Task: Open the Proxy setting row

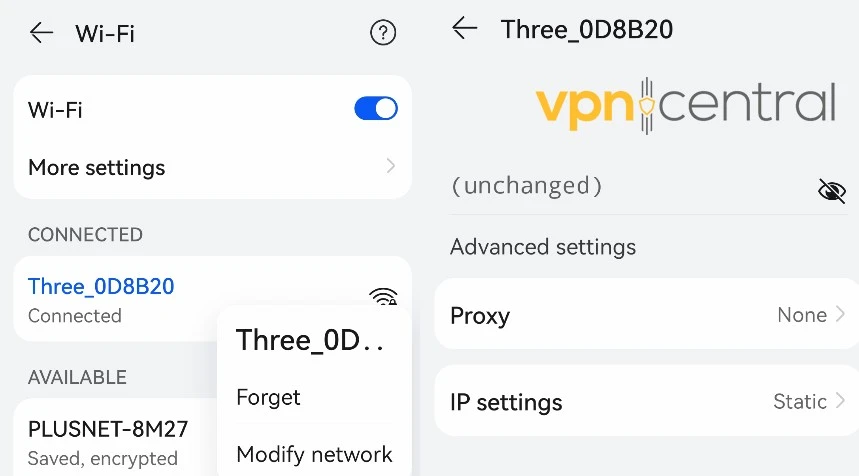Action: click(646, 314)
